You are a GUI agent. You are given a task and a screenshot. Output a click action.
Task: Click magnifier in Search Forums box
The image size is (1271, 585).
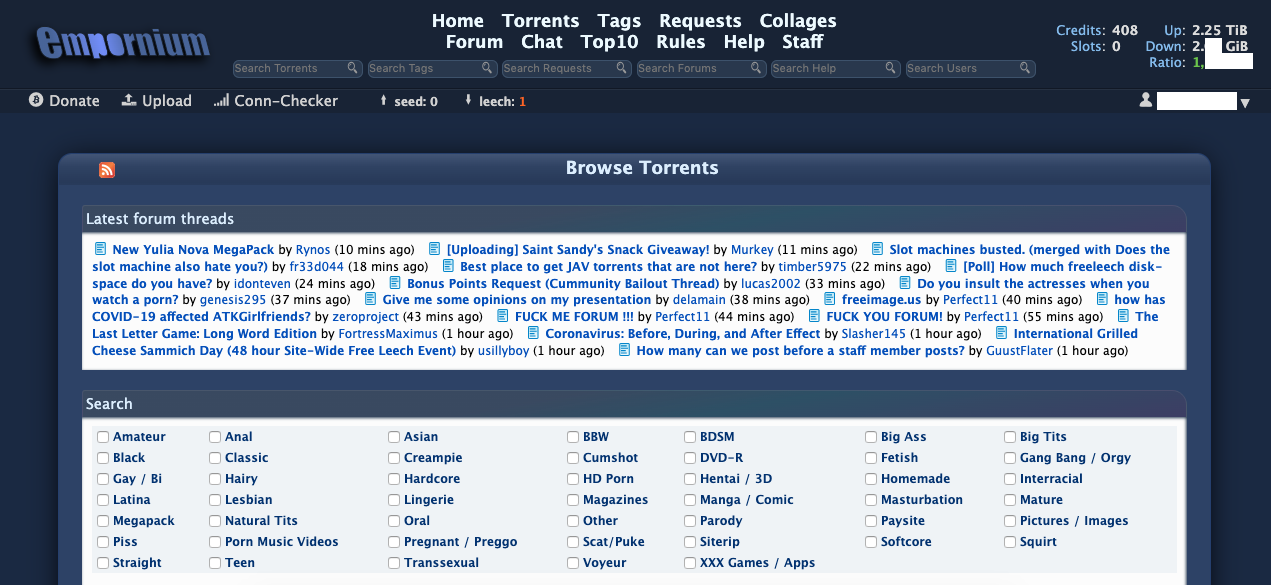click(x=757, y=68)
